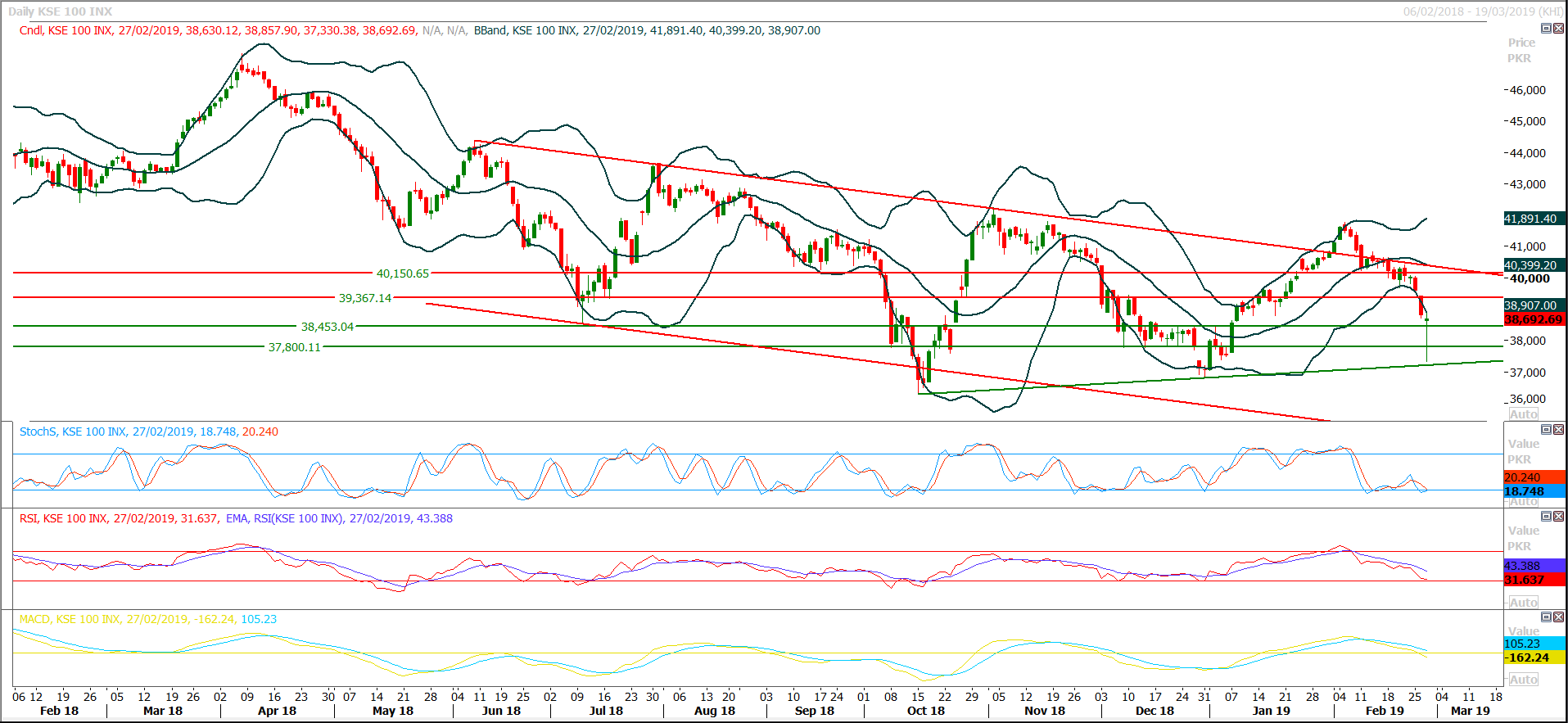Close the MACD indicator pane
This screenshot has height=723, width=1568.
[1558, 617]
